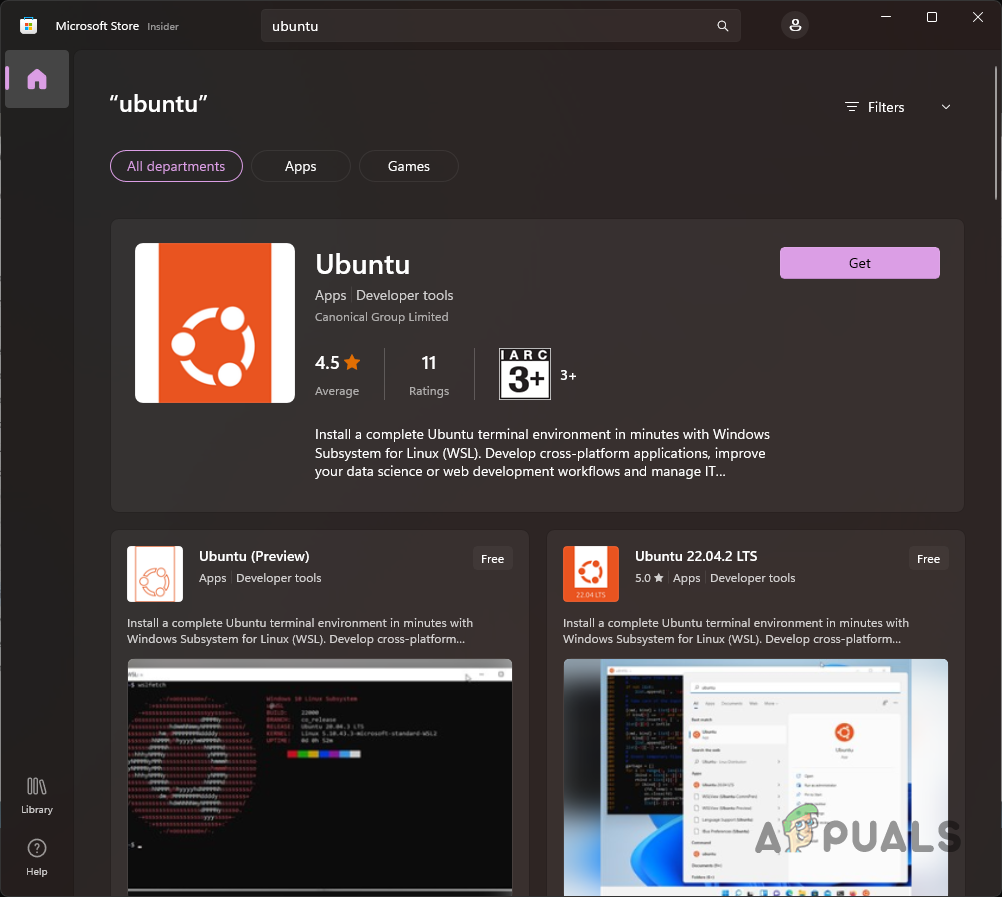Open Help from the sidebar
The image size is (1002, 897).
point(36,857)
